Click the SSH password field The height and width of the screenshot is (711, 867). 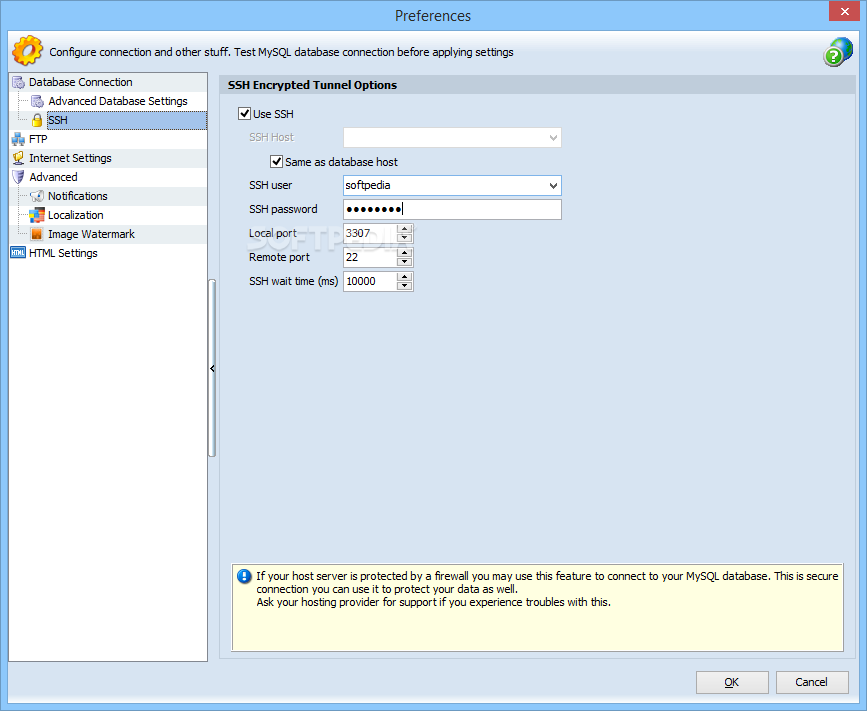tap(452, 210)
